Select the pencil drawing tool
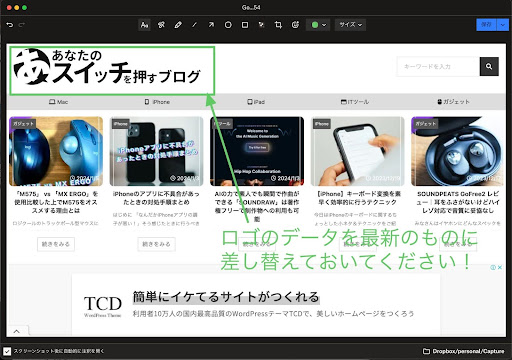This screenshot has height=360, width=512. pyautogui.click(x=178, y=25)
